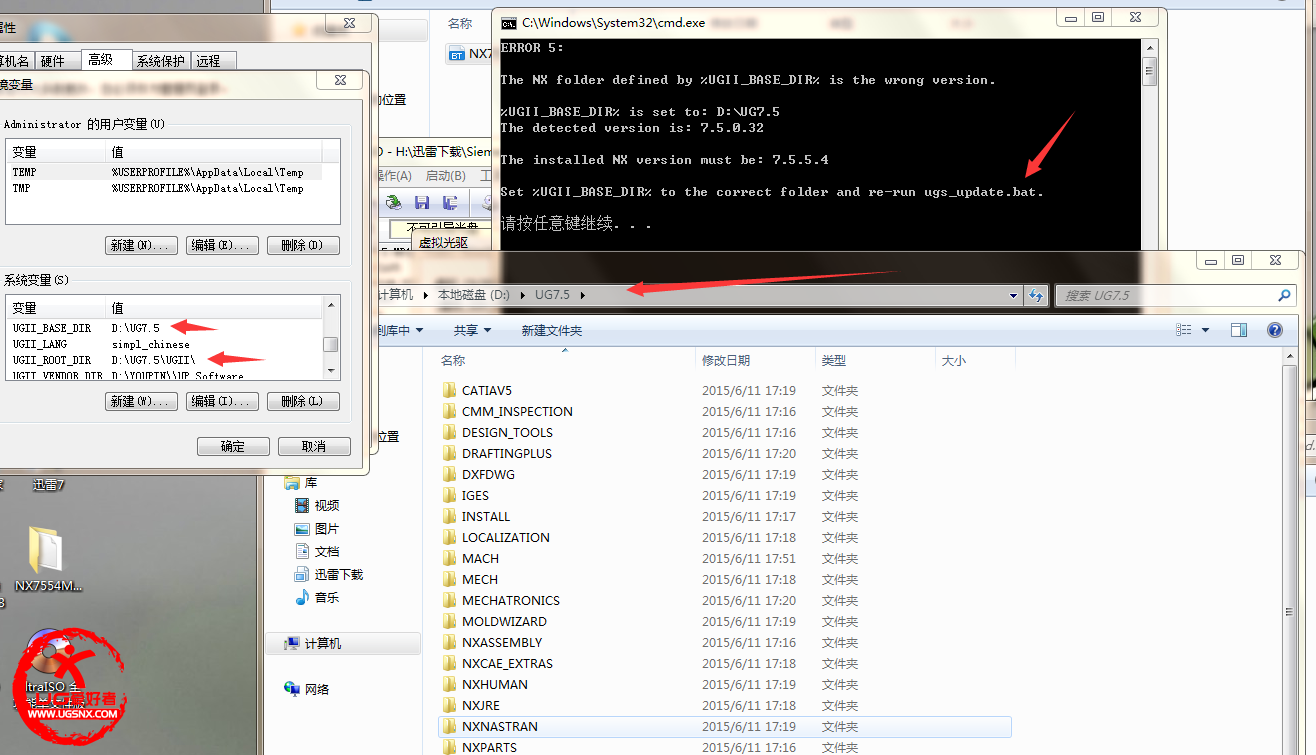Screen dimensions: 1316x755
Task: Select the UGII_LANG system variable row
Action: pyautogui.click(x=165, y=344)
